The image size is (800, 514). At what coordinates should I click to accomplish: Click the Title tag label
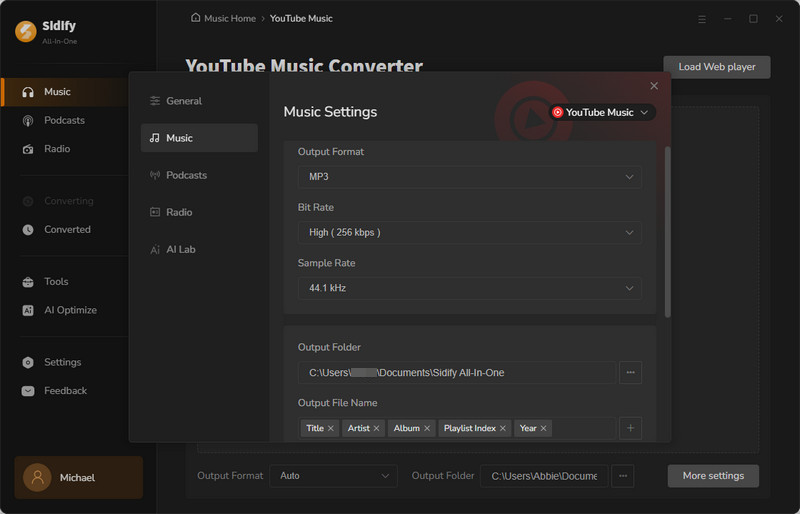[x=315, y=428]
